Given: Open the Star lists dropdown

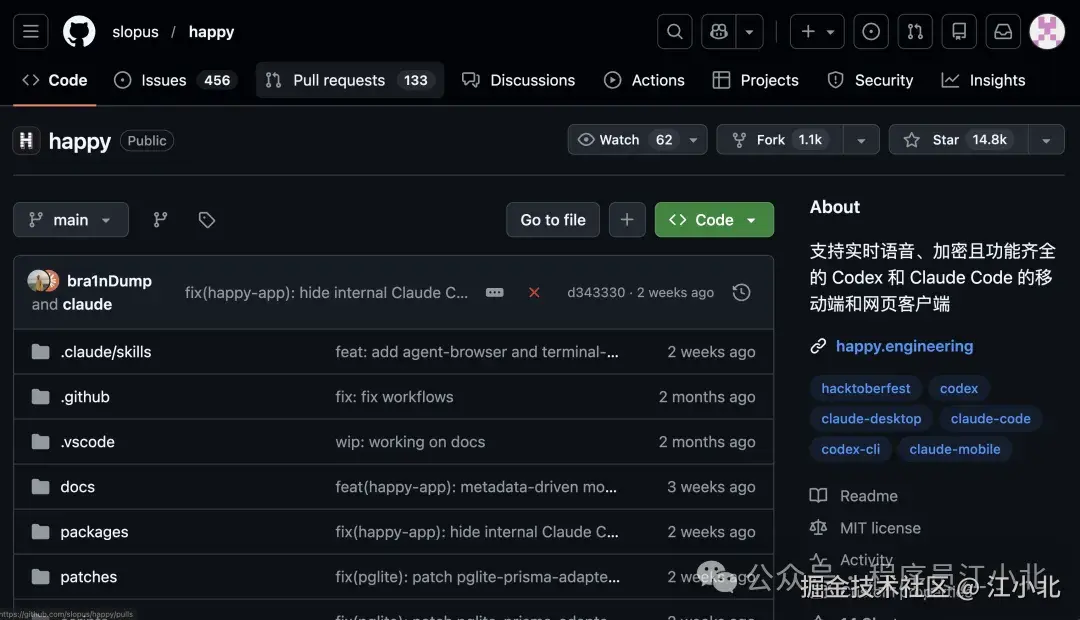Looking at the screenshot, I should pos(1046,140).
